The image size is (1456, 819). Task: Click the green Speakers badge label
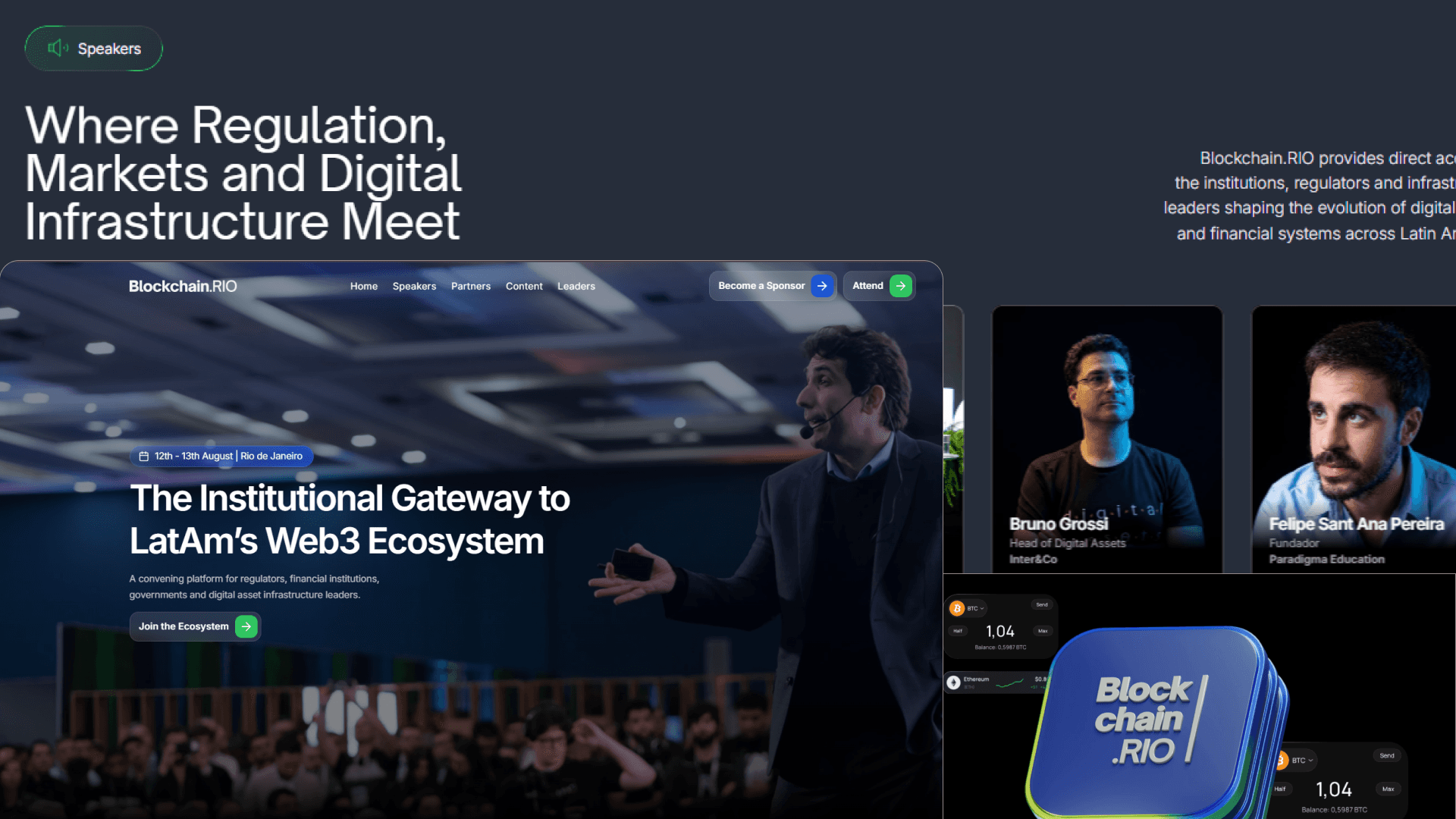point(109,49)
